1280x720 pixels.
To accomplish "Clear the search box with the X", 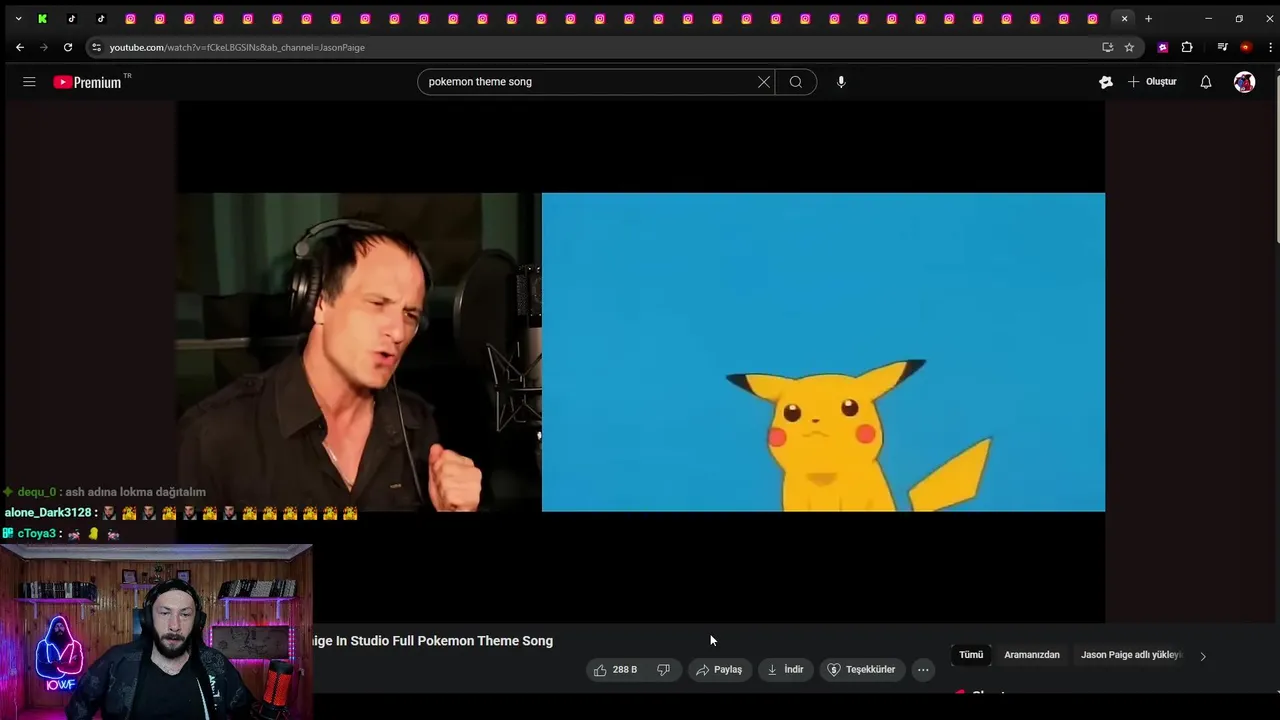I will tap(764, 82).
